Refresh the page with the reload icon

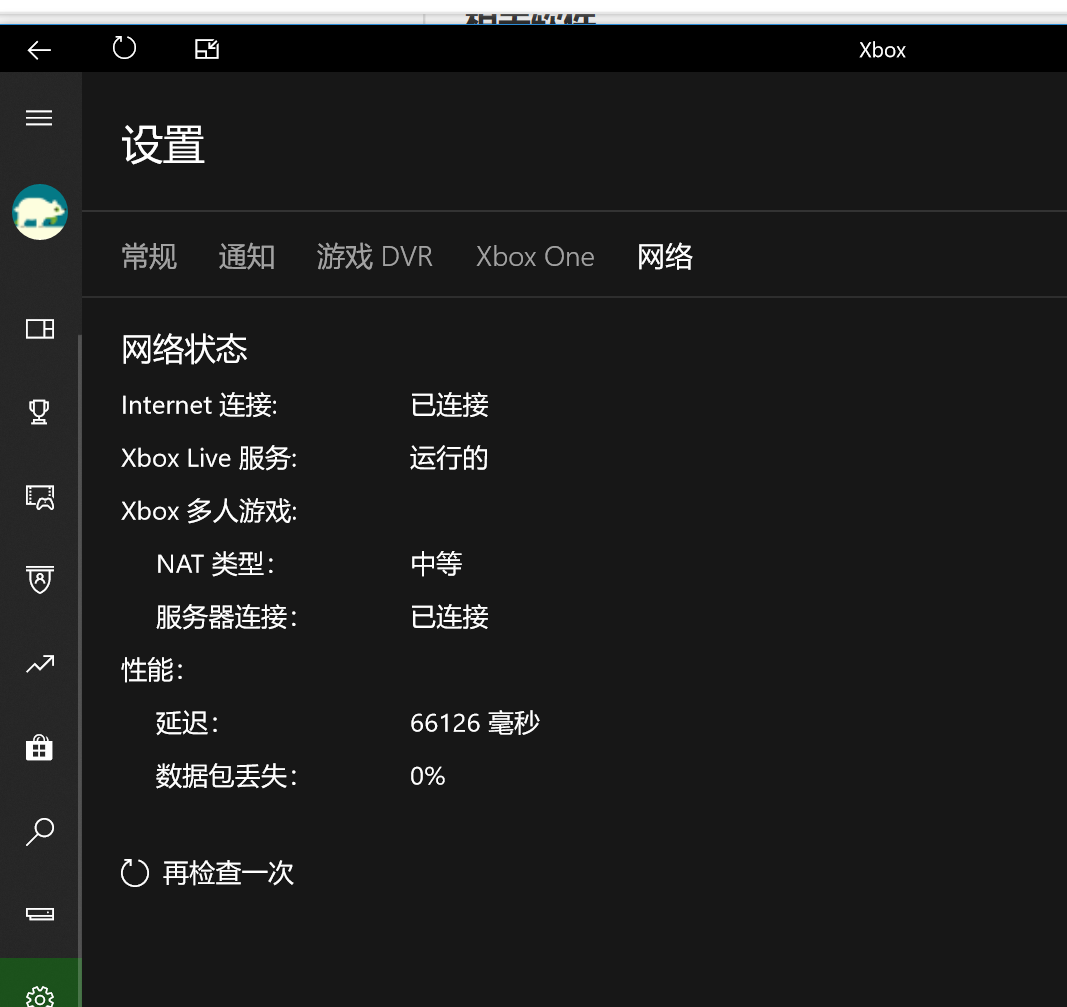point(124,48)
